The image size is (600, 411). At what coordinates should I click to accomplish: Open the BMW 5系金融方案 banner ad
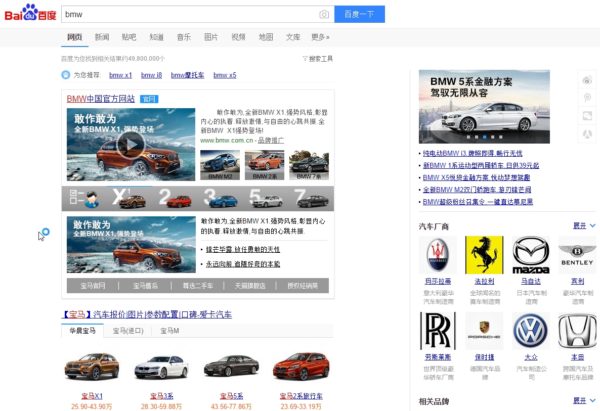point(484,107)
